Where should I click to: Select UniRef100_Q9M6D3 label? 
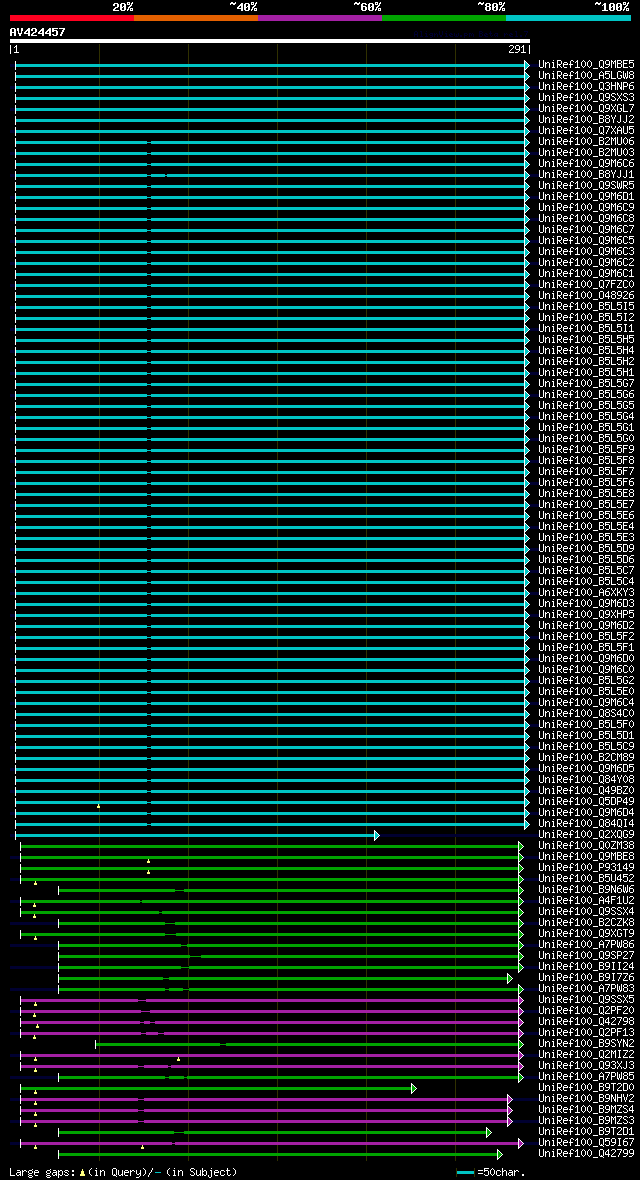587,603
